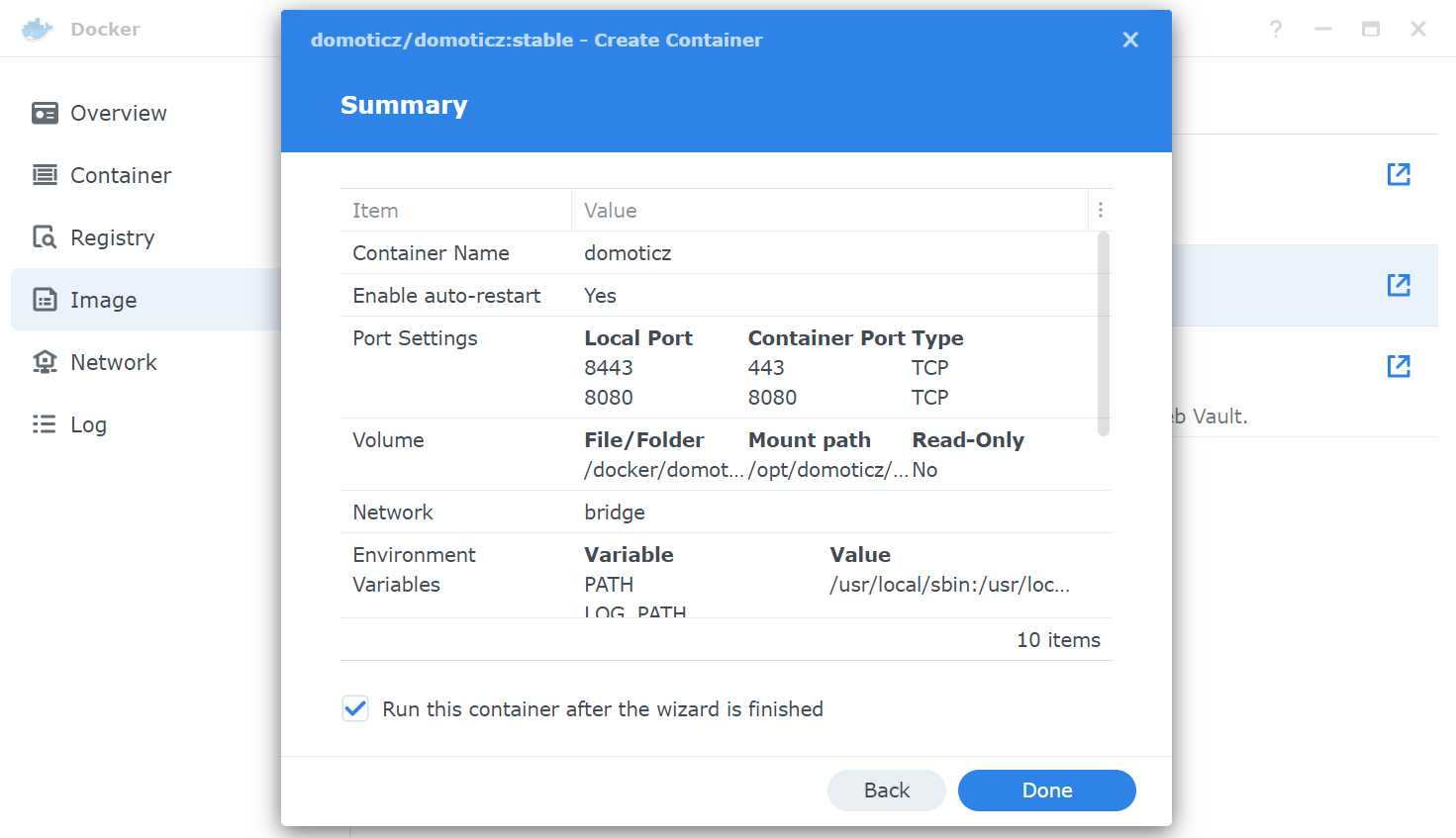
Task: Click the /usr/local/sbin PATH value
Action: tap(950, 585)
